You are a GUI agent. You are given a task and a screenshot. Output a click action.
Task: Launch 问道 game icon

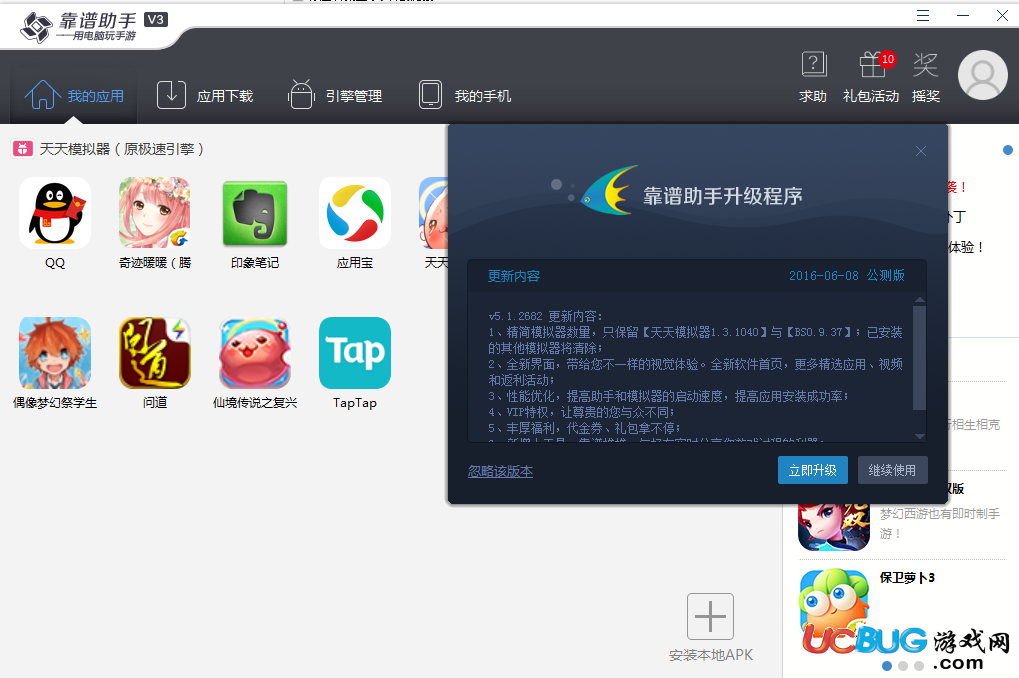click(155, 353)
